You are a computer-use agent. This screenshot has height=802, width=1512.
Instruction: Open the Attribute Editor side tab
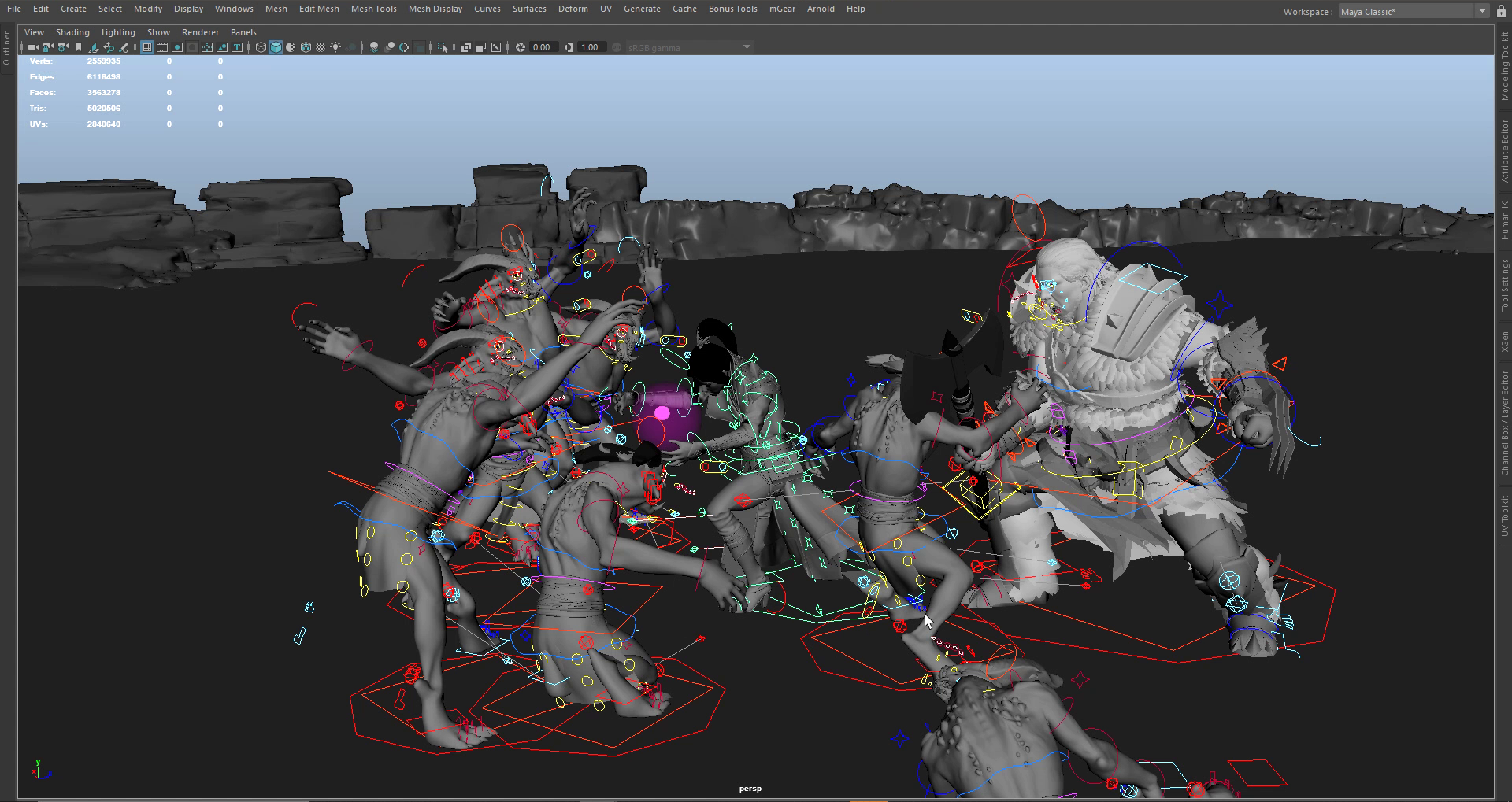click(1504, 151)
